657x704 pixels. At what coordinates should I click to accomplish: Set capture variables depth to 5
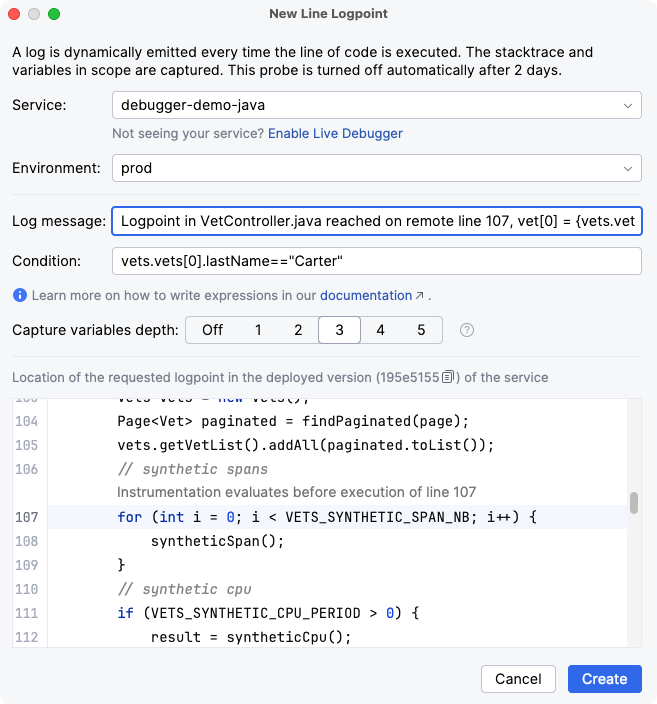(x=421, y=330)
